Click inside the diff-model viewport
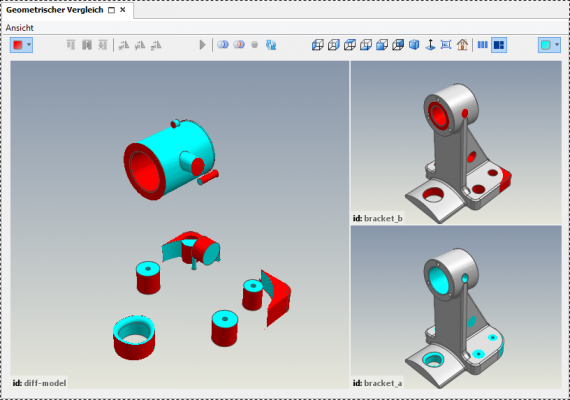This screenshot has height=400, width=570. (180, 225)
